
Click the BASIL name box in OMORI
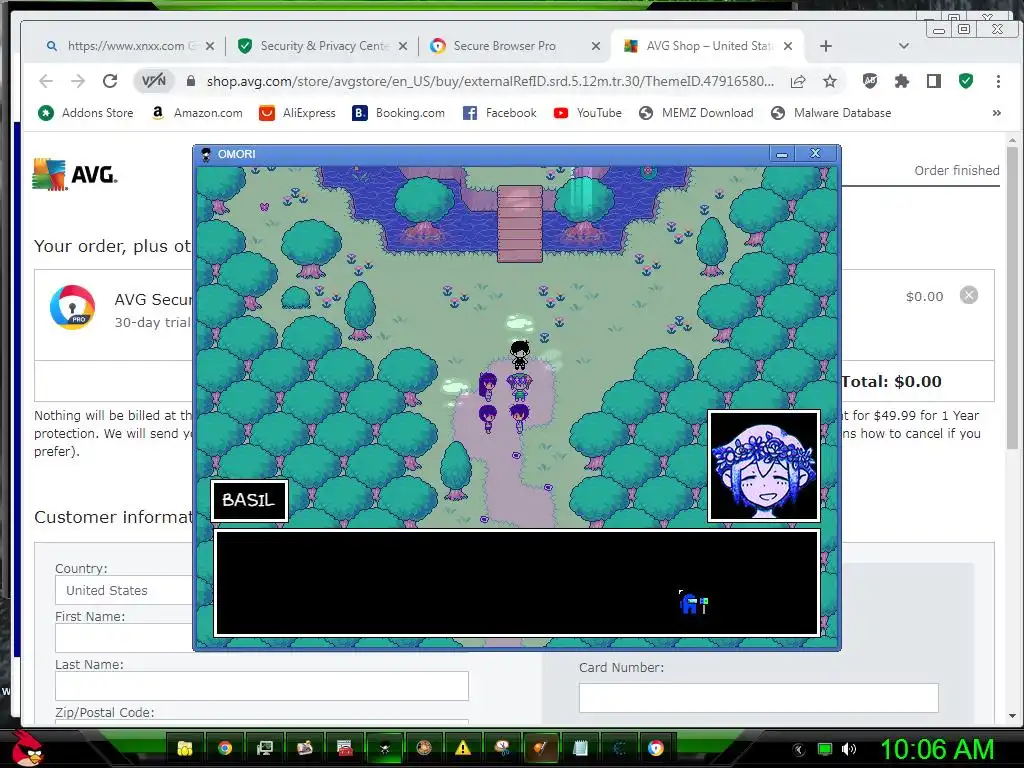pyautogui.click(x=249, y=500)
